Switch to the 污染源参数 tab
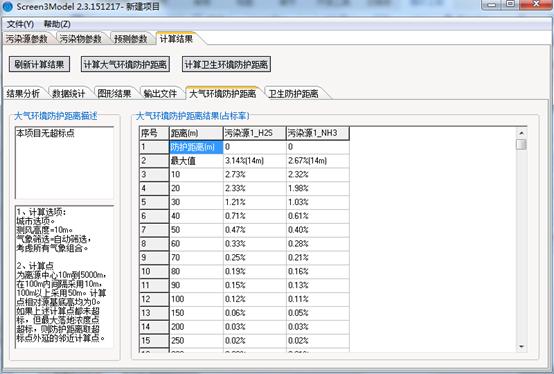The height and width of the screenshot is (374, 554). pyautogui.click(x=27, y=38)
